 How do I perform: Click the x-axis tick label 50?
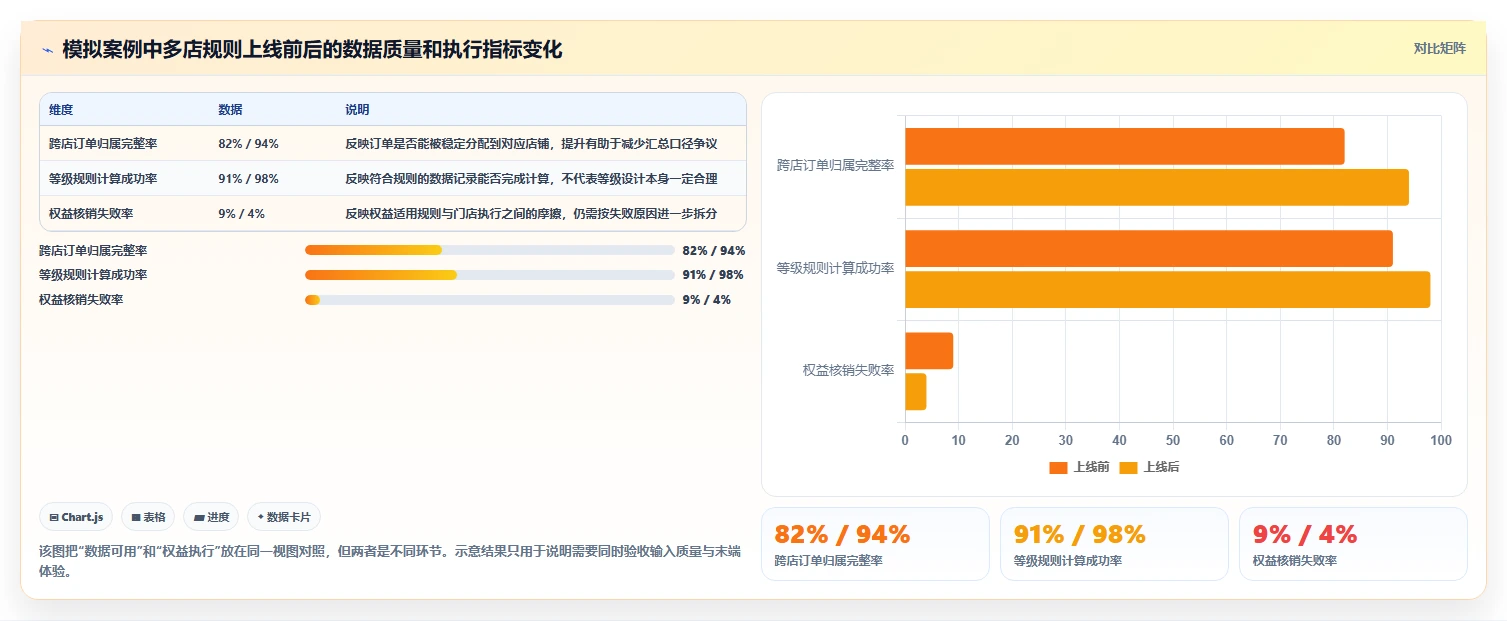coord(1173,440)
